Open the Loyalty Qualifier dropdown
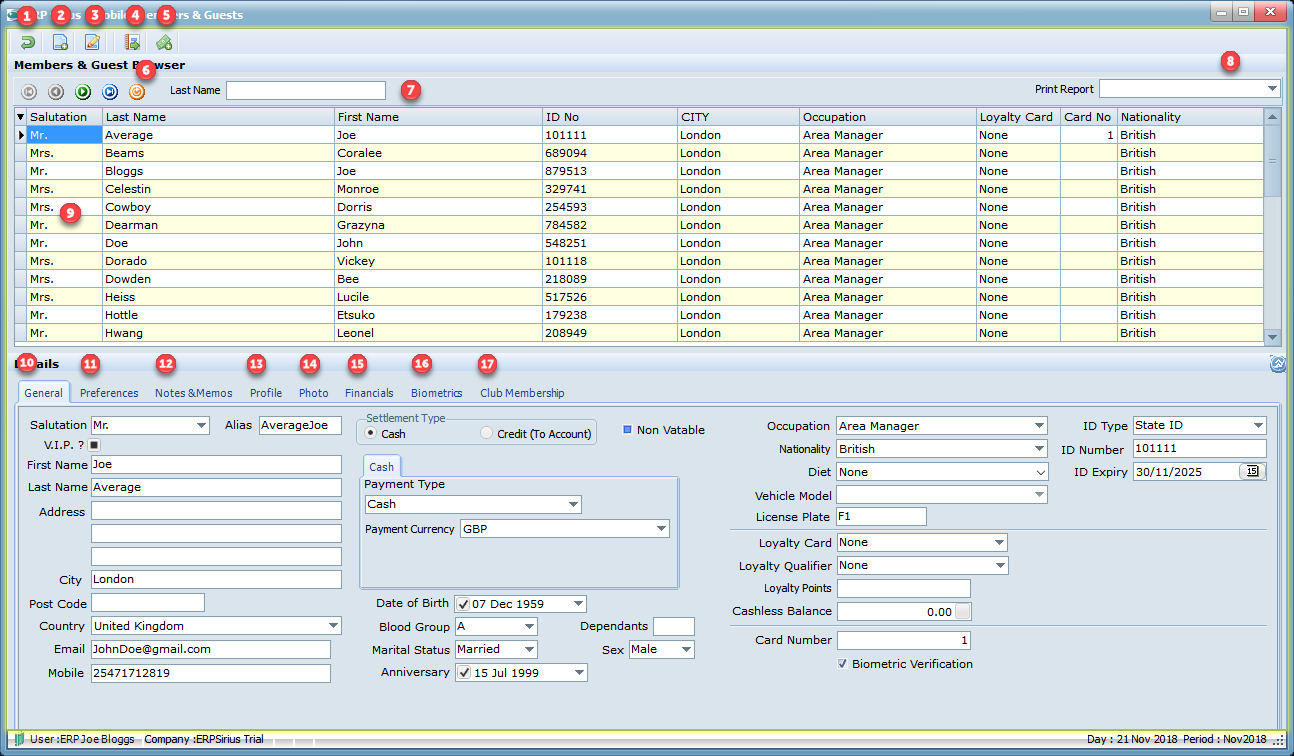The image size is (1294, 756). point(1000,566)
